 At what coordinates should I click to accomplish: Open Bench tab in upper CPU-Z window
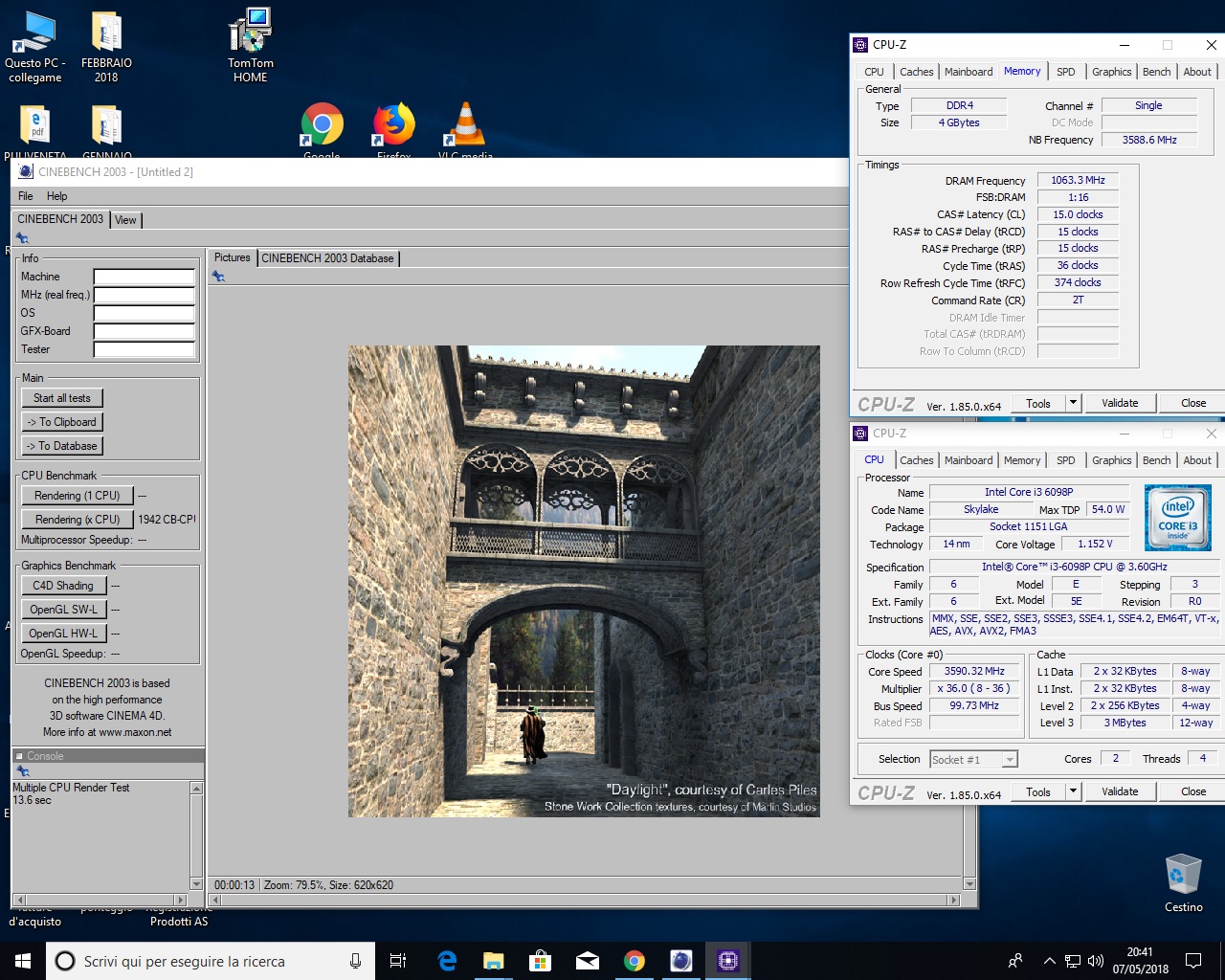pyautogui.click(x=1156, y=72)
